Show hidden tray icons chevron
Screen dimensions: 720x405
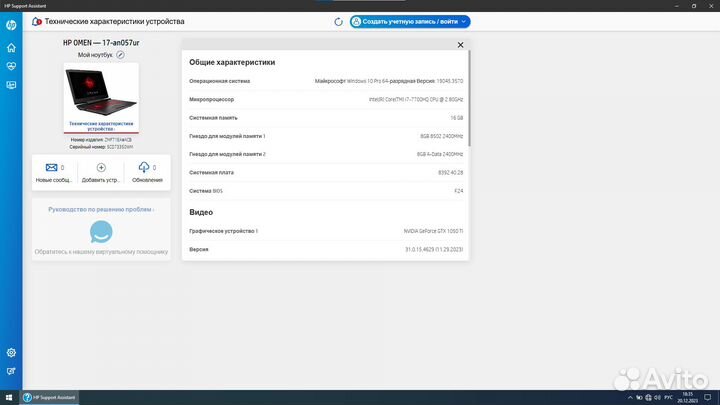(x=630, y=398)
